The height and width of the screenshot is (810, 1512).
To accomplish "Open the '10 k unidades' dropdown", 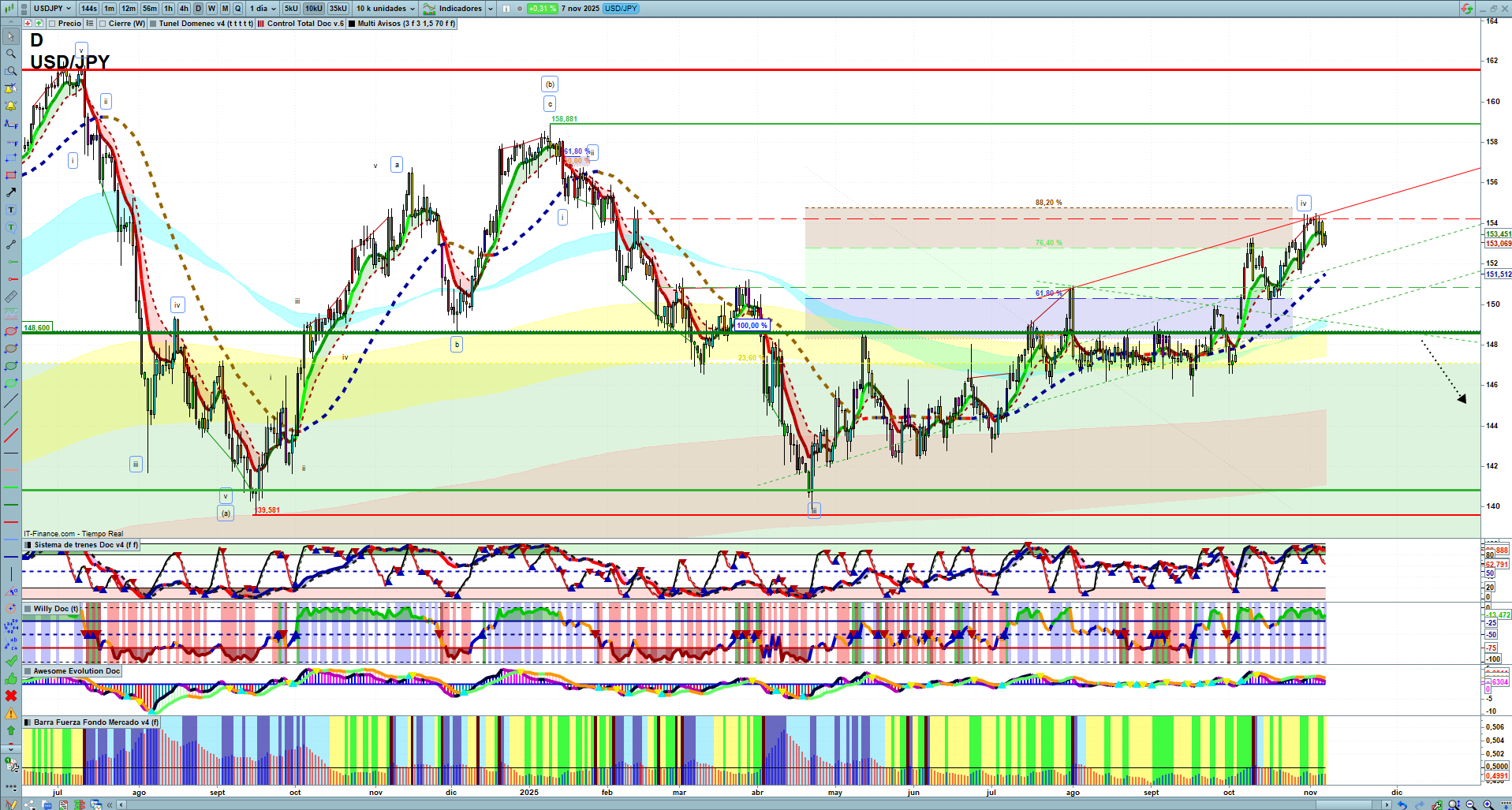I will [385, 9].
